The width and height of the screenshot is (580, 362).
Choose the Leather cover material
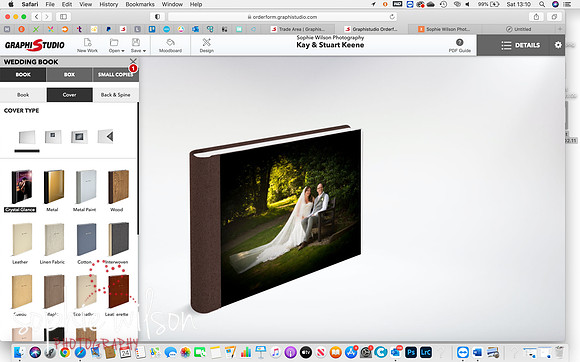click(21, 243)
